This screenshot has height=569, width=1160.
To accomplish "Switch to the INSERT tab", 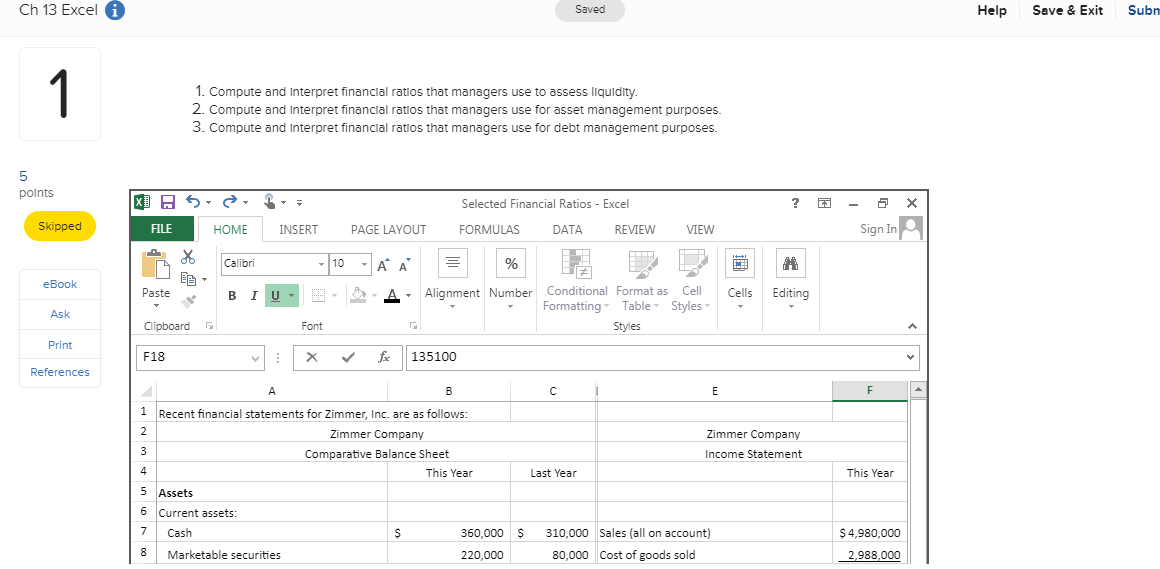I will 298,229.
